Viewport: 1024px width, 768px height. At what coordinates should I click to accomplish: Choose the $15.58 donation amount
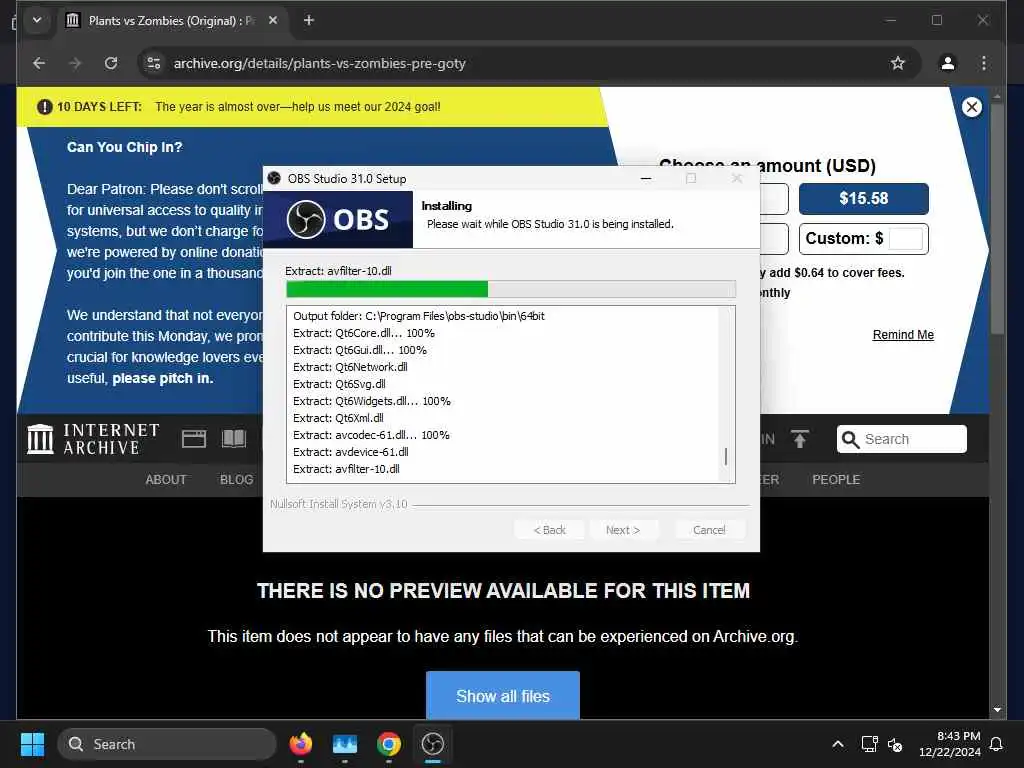(x=863, y=199)
